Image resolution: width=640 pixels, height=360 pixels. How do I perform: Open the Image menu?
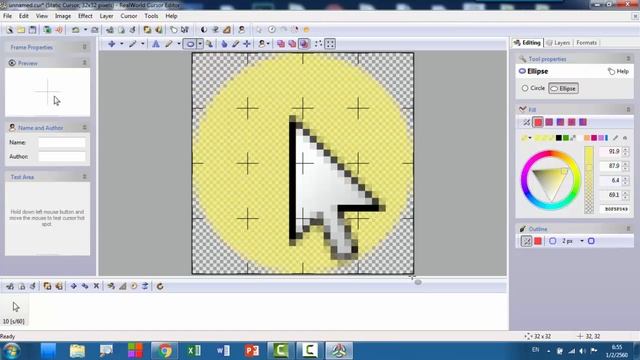click(63, 16)
